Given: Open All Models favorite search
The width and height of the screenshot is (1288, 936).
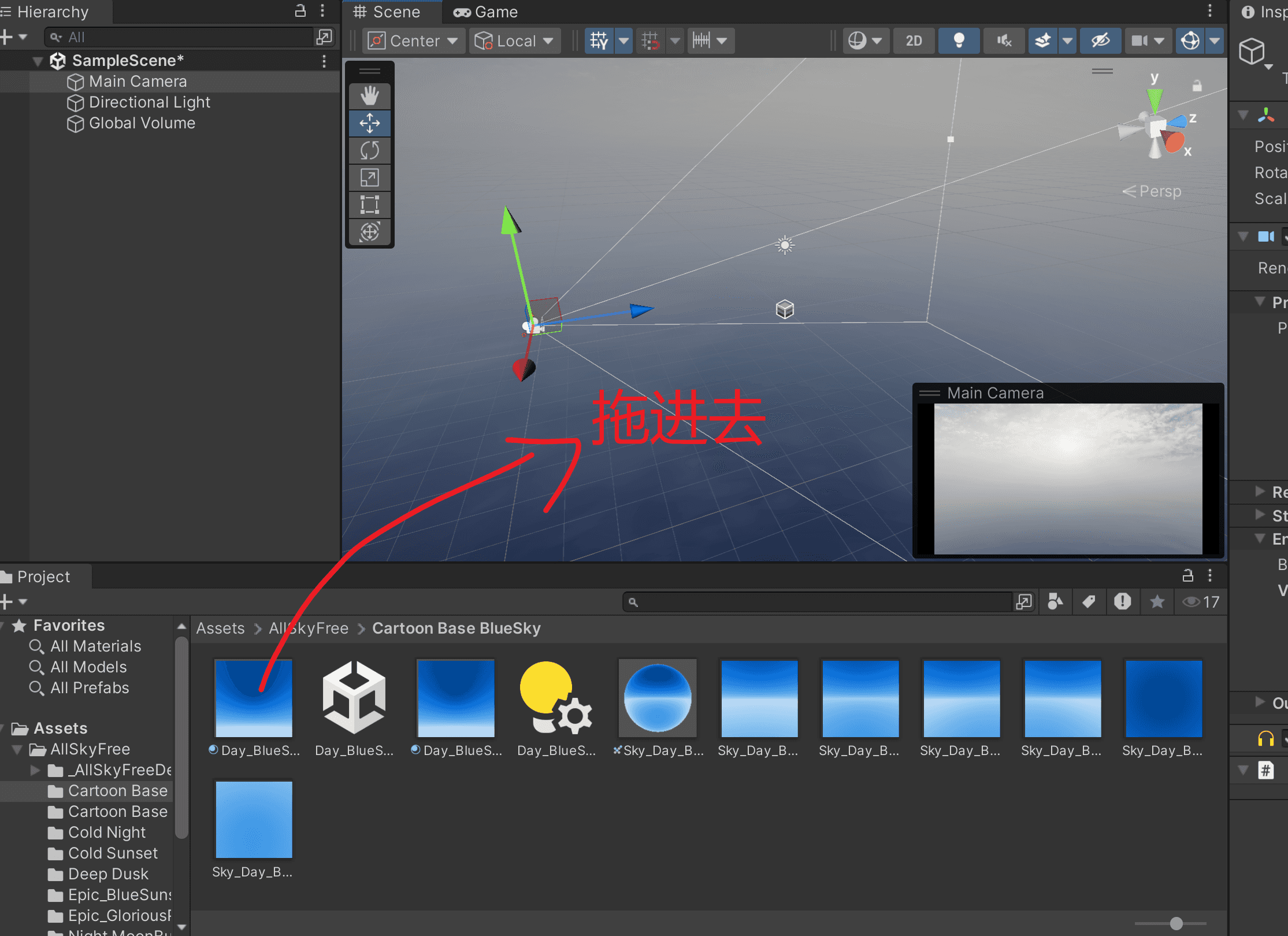Looking at the screenshot, I should pos(88,667).
